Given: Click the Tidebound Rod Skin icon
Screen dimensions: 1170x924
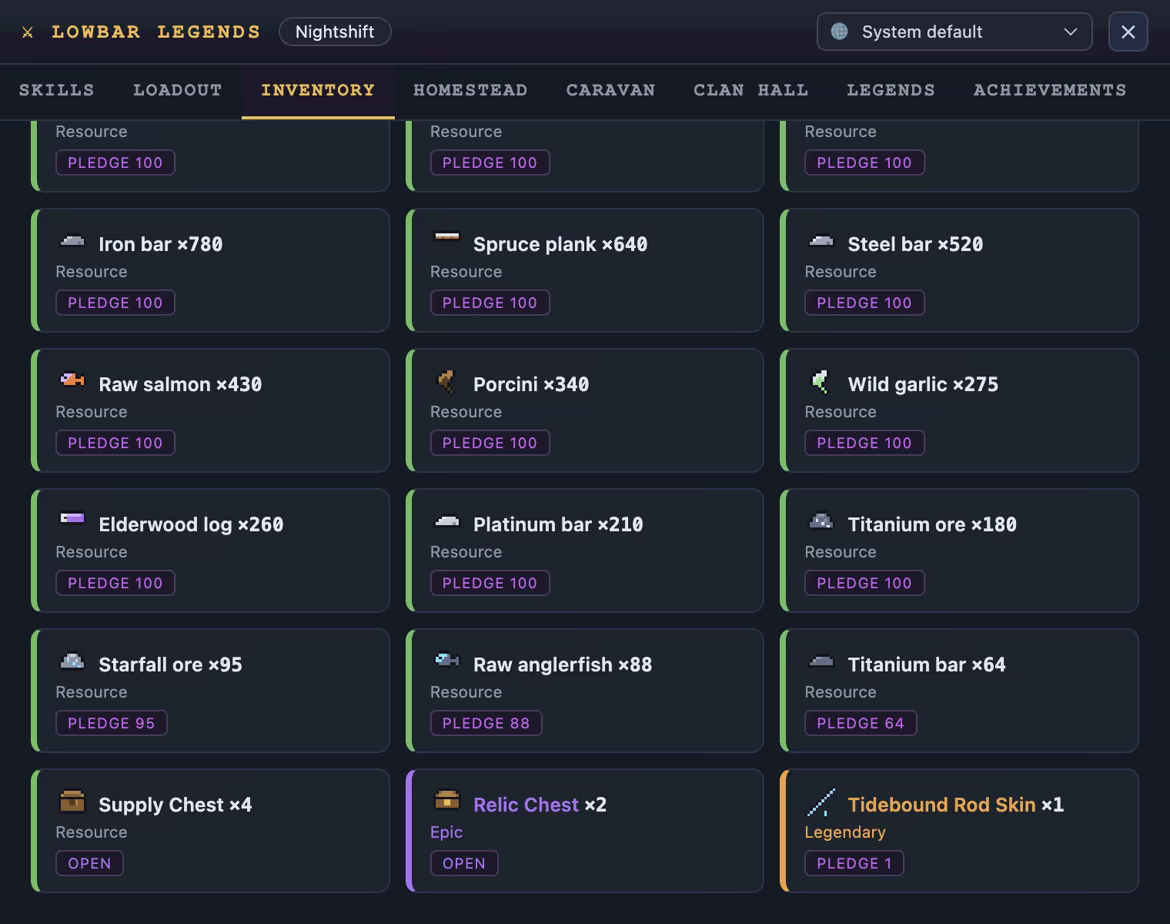Looking at the screenshot, I should pyautogui.click(x=822, y=802).
